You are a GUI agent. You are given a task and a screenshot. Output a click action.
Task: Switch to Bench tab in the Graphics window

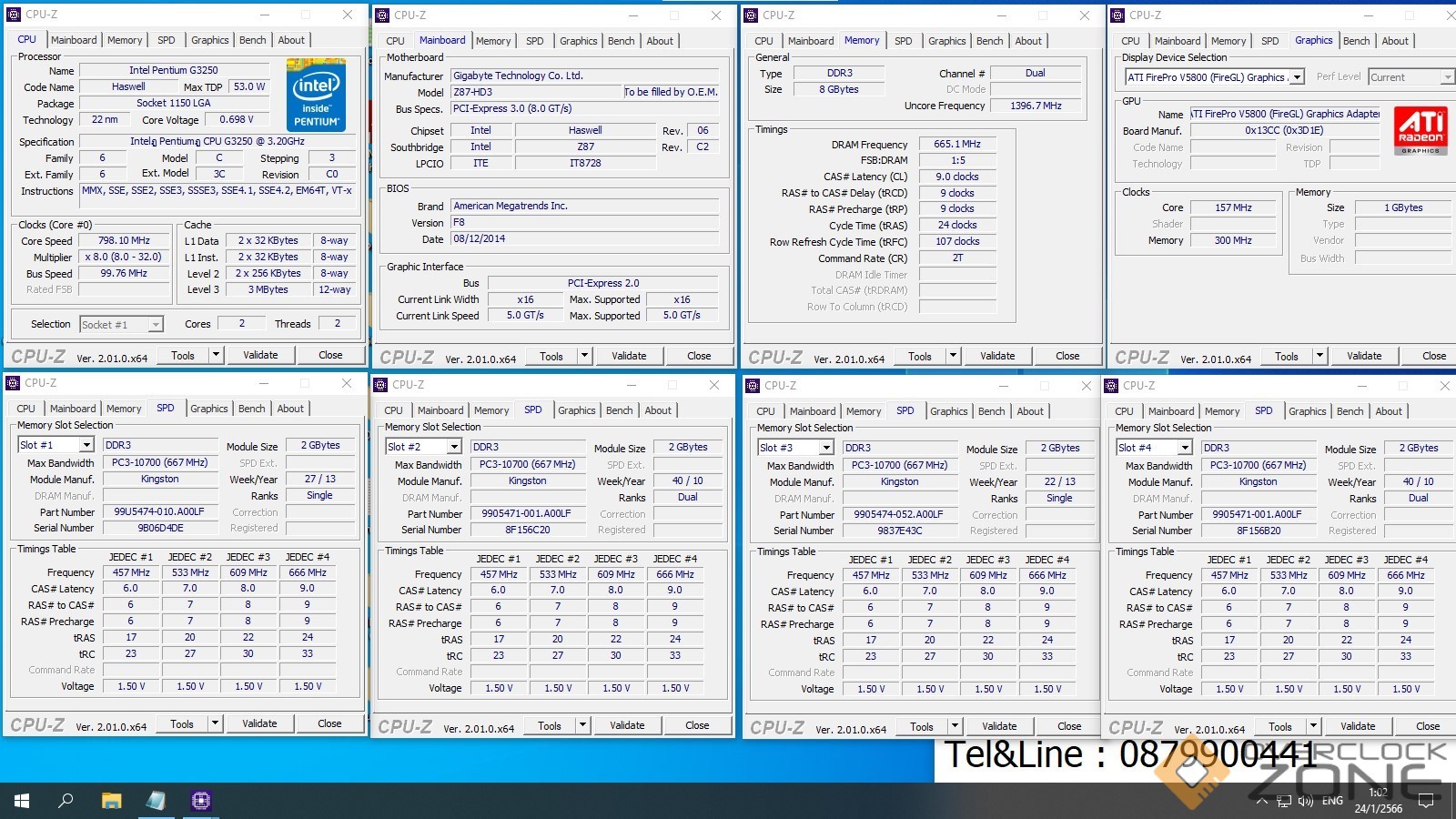tap(1356, 41)
